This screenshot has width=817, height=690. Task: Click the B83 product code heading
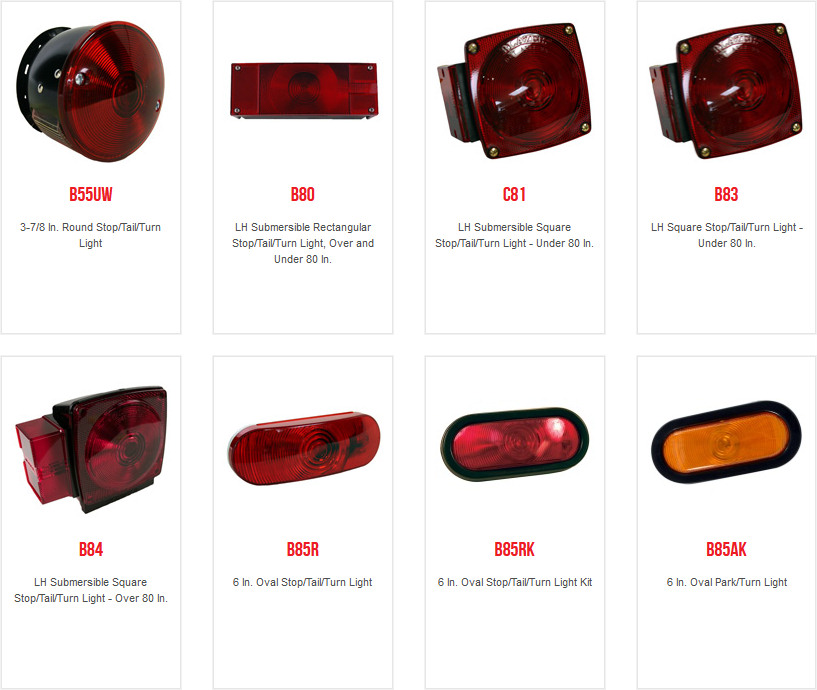coord(726,194)
